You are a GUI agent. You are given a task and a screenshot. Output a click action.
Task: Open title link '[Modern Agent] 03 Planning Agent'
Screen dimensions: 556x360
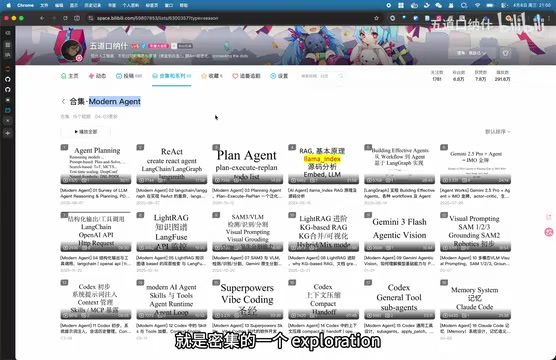click(x=246, y=193)
